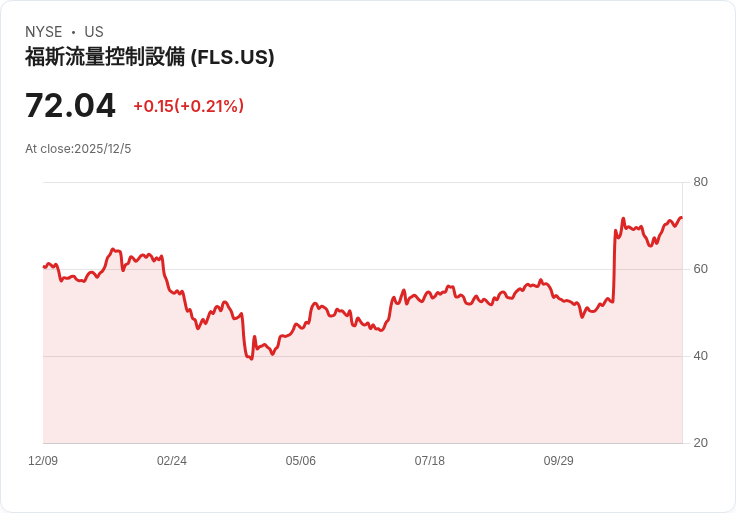The height and width of the screenshot is (513, 736).
Task: Click the start of the price line
Action: click(44, 267)
